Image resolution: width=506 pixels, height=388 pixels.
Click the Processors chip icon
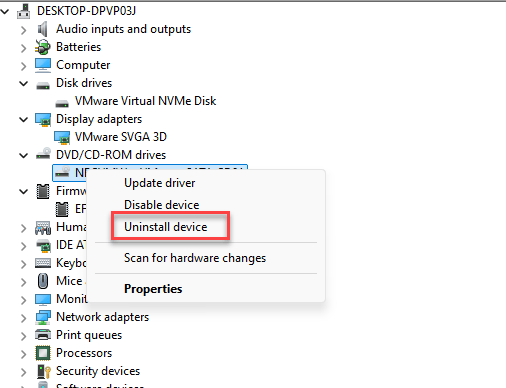pyautogui.click(x=43, y=353)
